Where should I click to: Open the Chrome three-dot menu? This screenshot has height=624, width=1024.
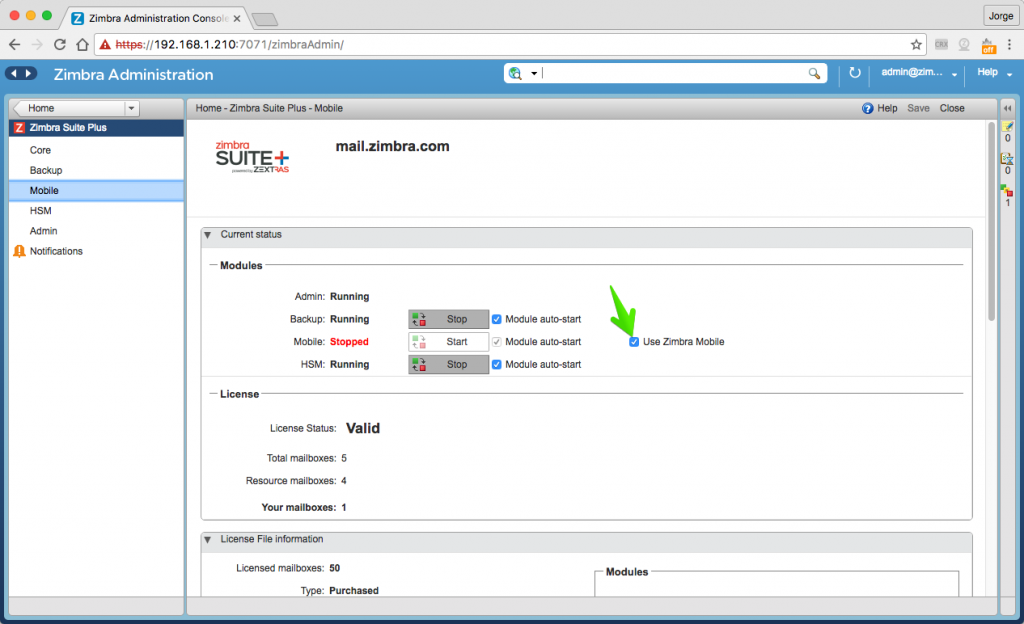pyautogui.click(x=1010, y=44)
